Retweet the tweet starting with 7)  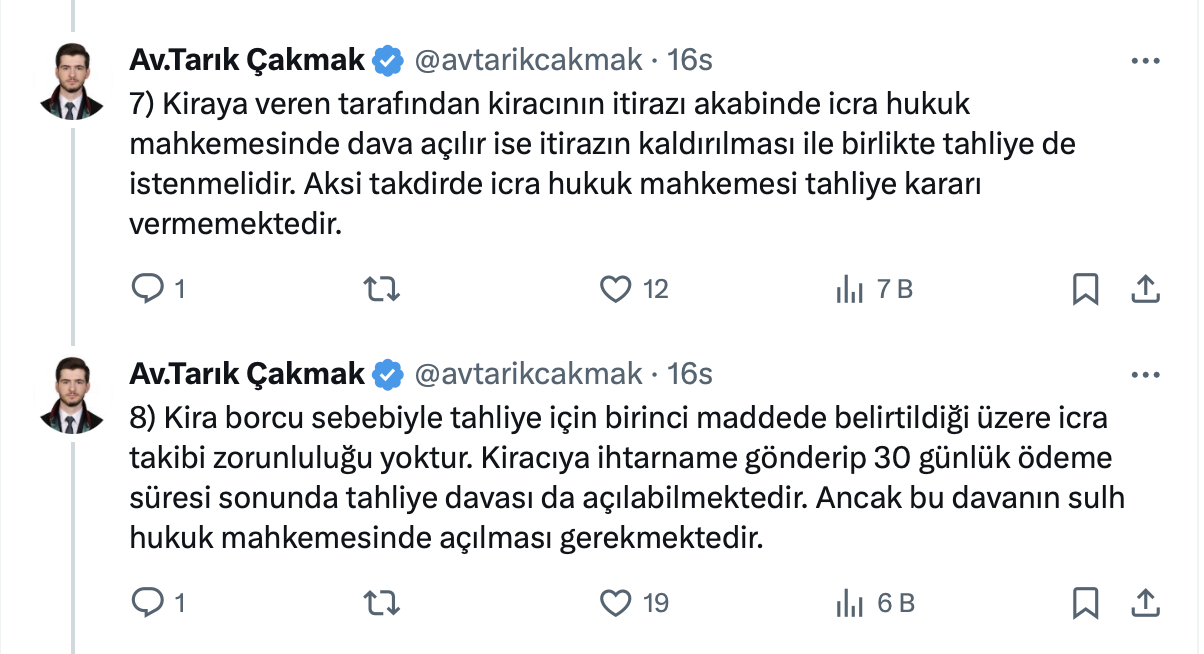click(x=381, y=289)
